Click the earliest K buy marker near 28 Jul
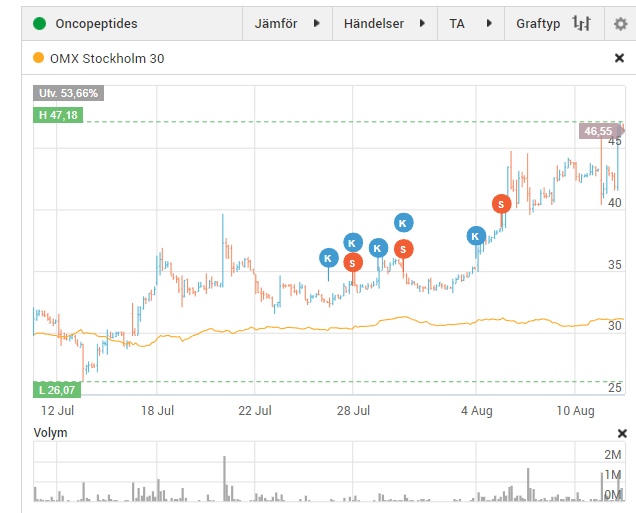Image resolution: width=636 pixels, height=513 pixels. pyautogui.click(x=329, y=258)
